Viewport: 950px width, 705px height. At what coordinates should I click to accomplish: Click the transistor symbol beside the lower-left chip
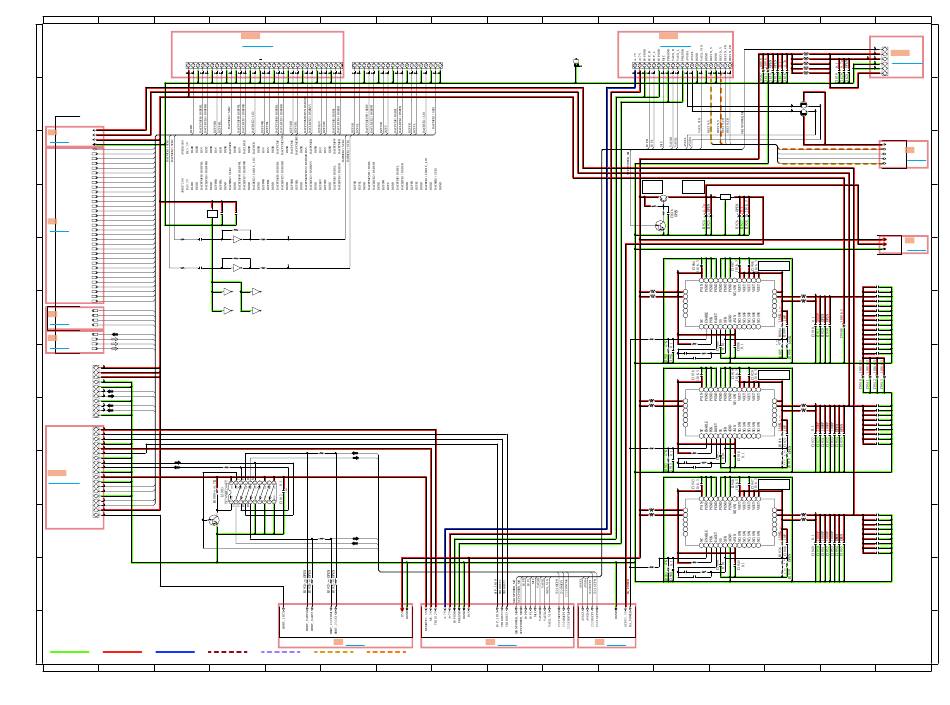(x=213, y=520)
